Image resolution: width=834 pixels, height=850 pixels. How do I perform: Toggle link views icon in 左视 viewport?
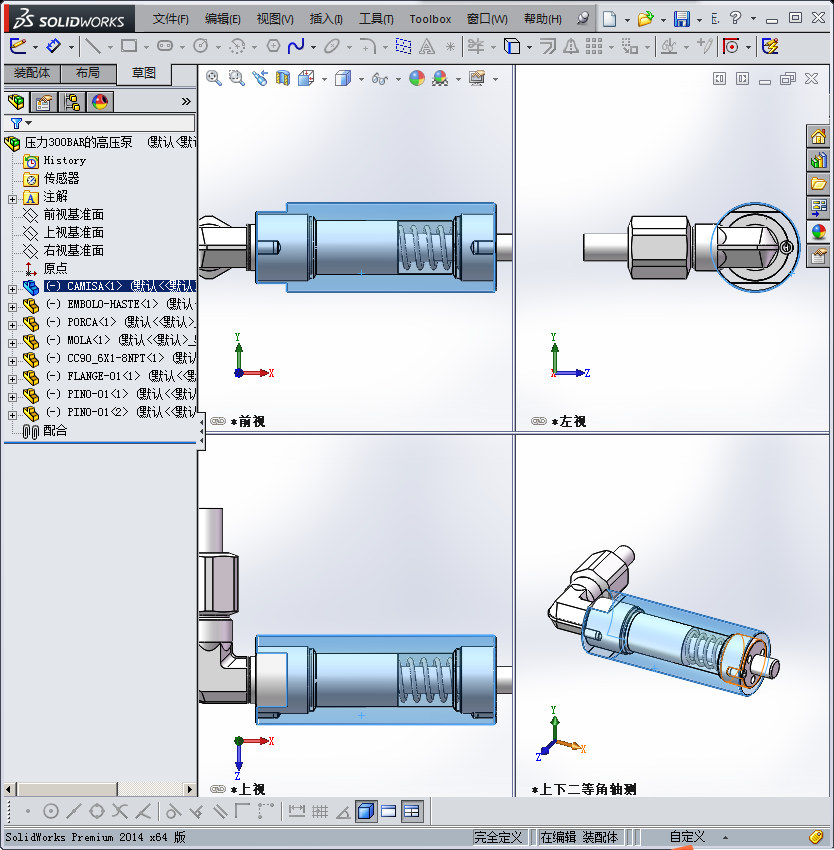pos(539,421)
